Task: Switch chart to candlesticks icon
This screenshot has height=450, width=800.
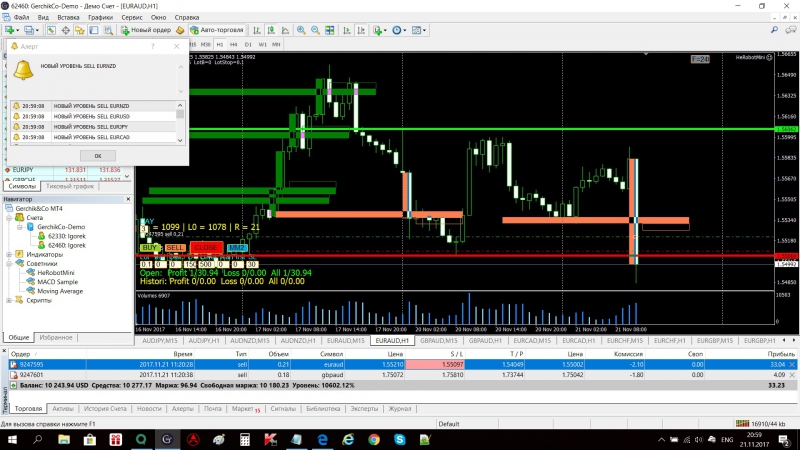Action: 271,31
